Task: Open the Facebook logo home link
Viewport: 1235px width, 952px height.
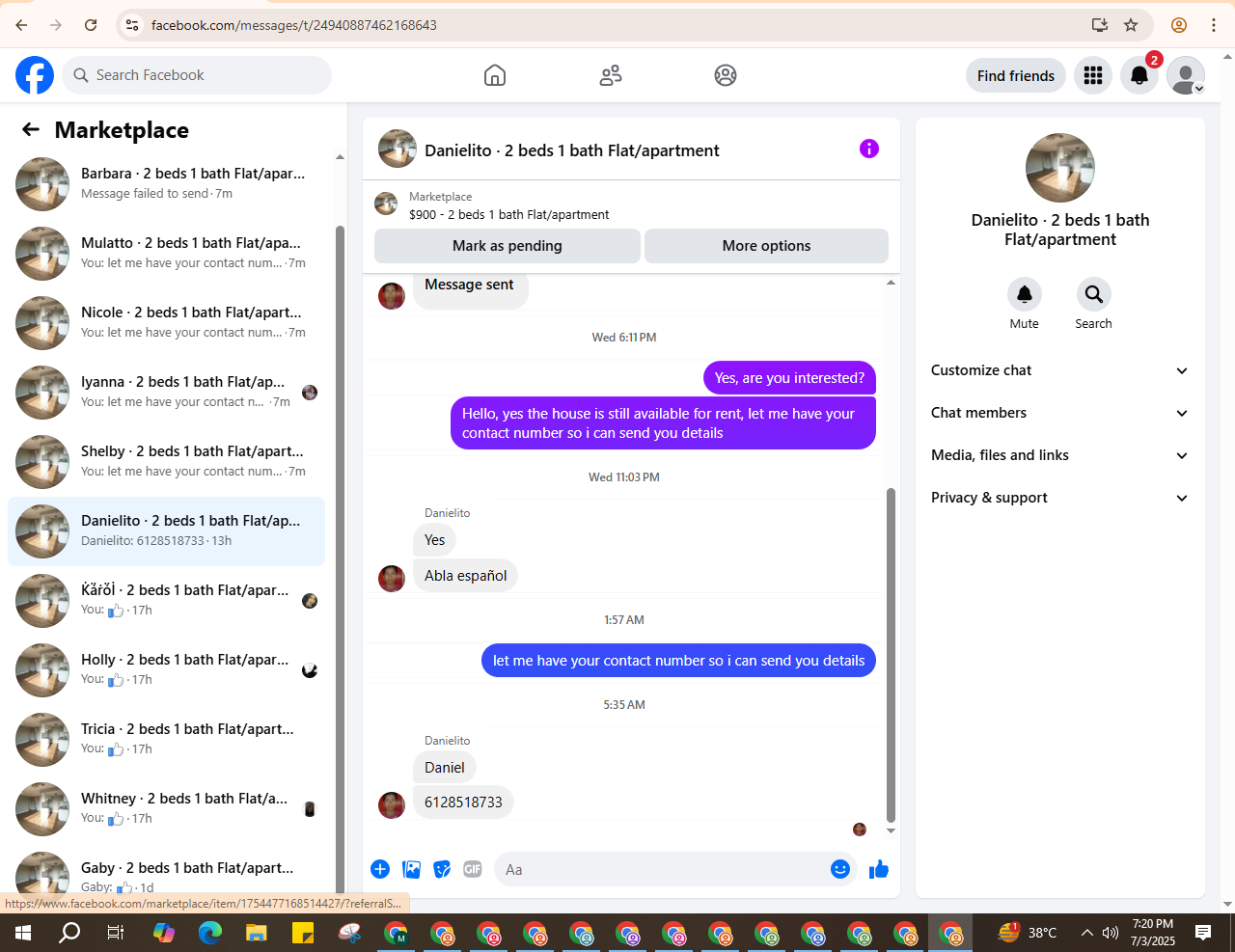Action: (35, 75)
